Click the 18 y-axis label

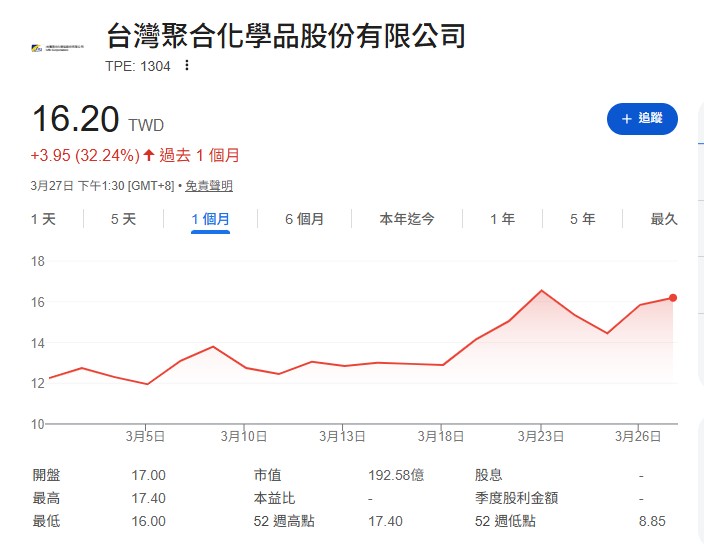tap(38, 261)
